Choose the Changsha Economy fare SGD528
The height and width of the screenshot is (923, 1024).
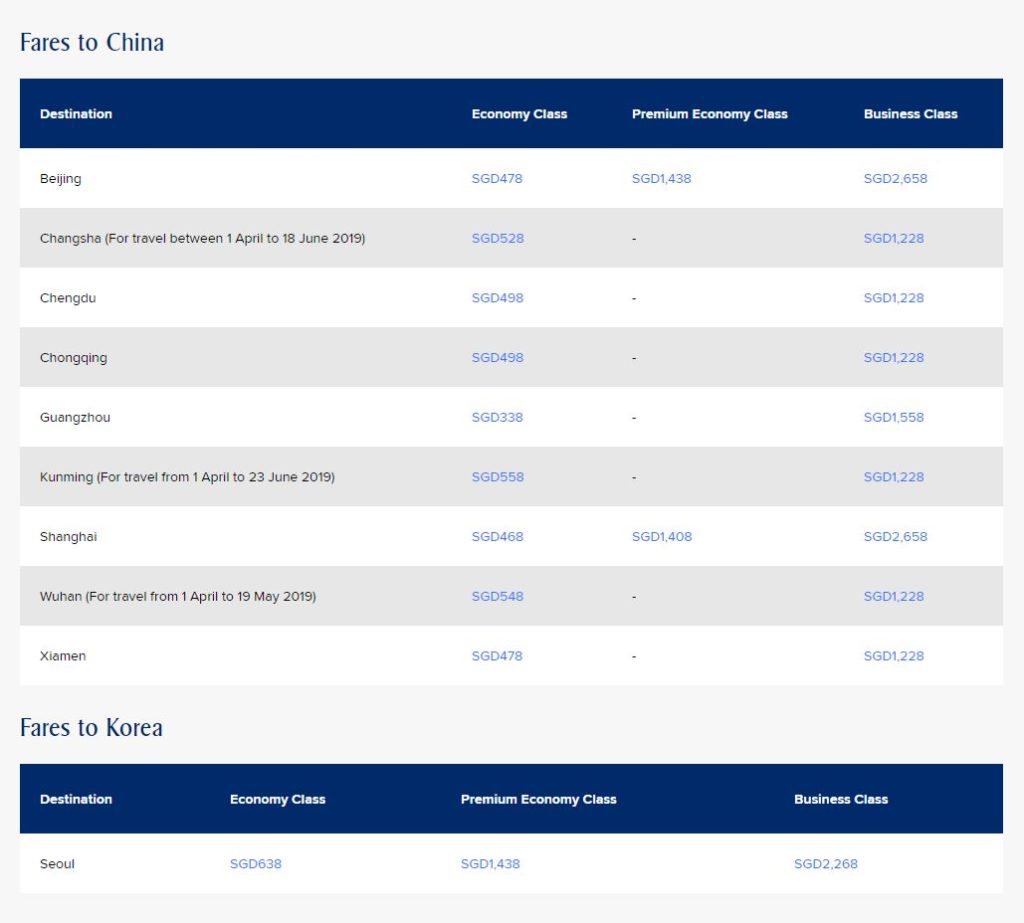pos(497,238)
